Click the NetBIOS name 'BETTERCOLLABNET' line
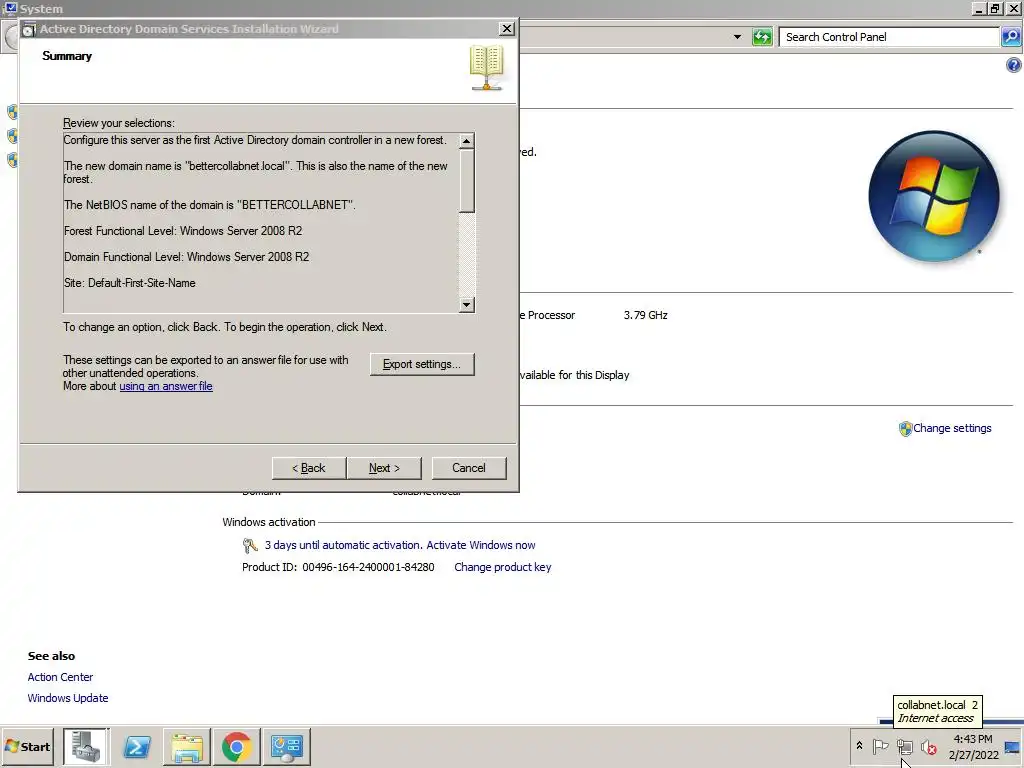This screenshot has width=1024, height=768. click(210, 204)
